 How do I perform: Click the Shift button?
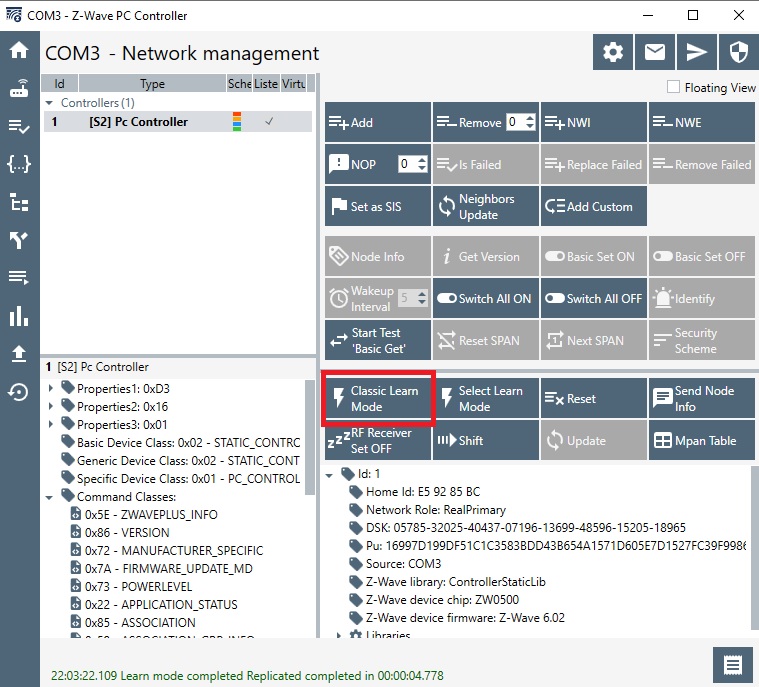tap(486, 440)
